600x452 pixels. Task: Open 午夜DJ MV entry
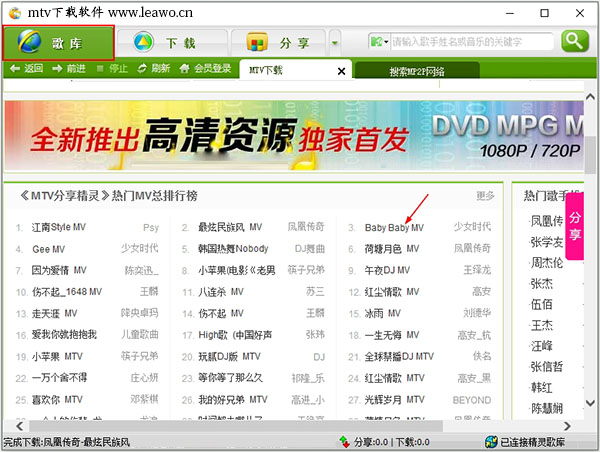387,270
